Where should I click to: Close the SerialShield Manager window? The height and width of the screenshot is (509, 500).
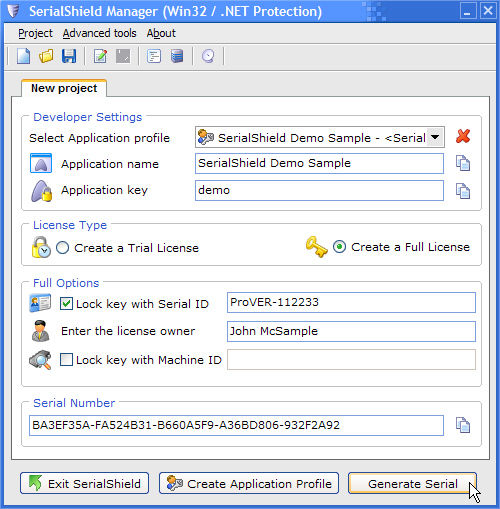tap(488, 11)
